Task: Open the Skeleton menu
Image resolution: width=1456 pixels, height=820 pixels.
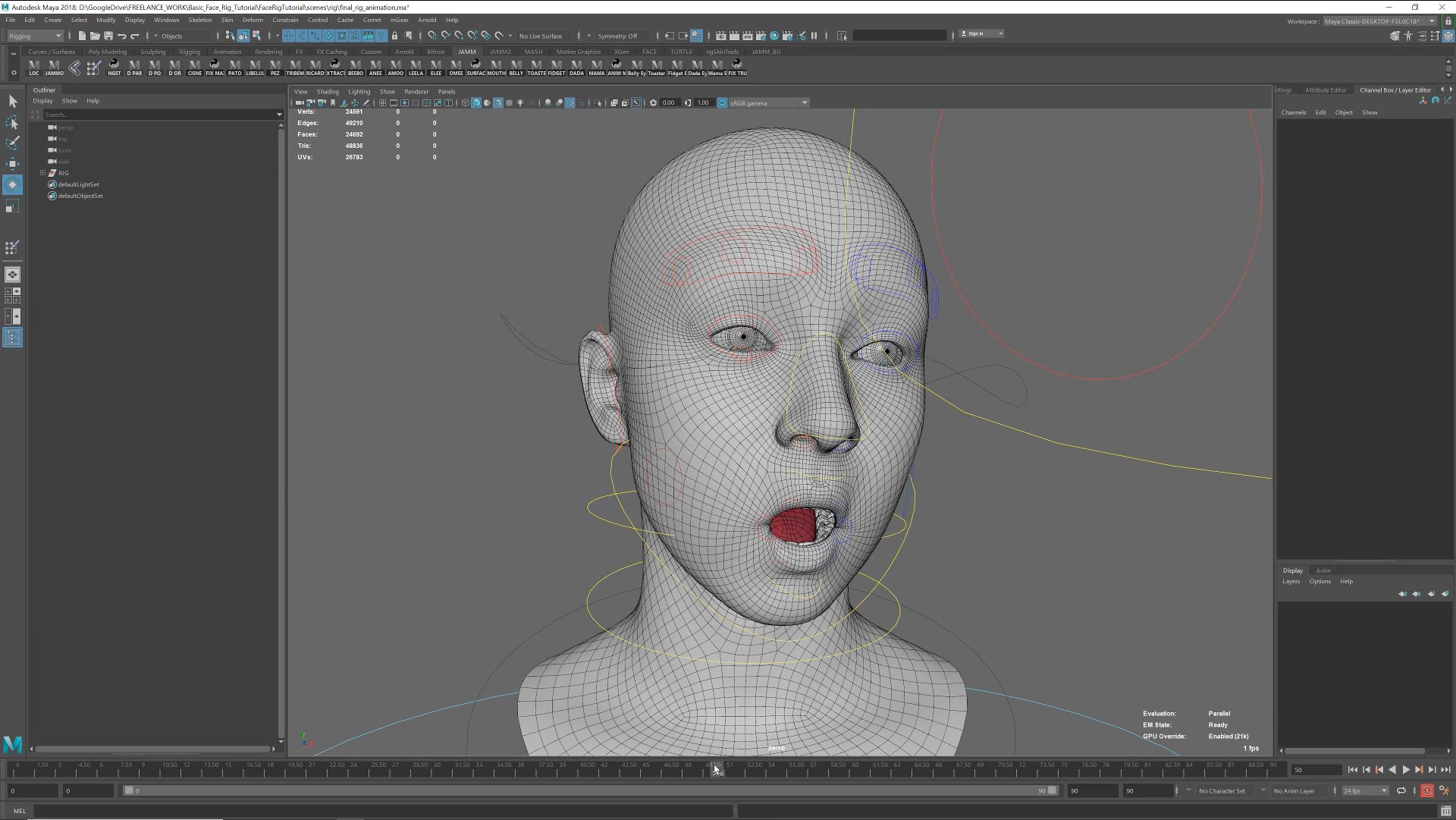Action: [x=199, y=20]
